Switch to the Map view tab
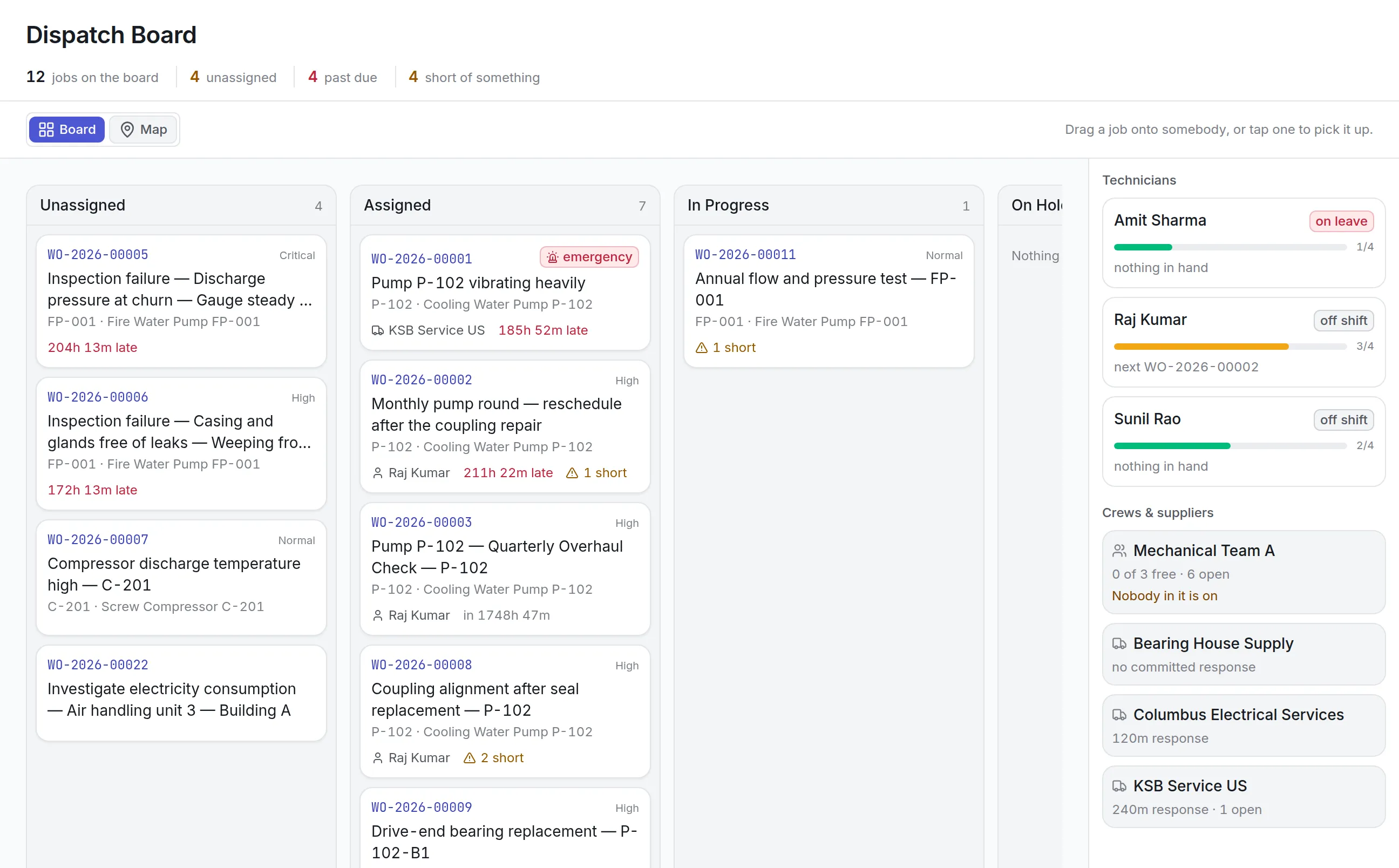This screenshot has height=868, width=1399. coord(144,130)
